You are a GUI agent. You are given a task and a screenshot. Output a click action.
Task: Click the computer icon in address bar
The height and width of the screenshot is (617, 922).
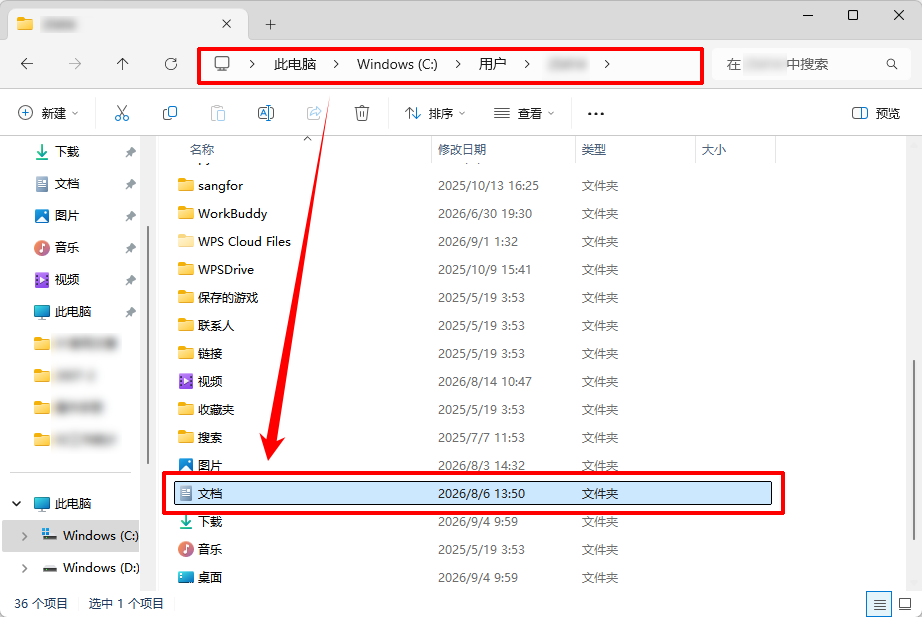click(x=222, y=64)
